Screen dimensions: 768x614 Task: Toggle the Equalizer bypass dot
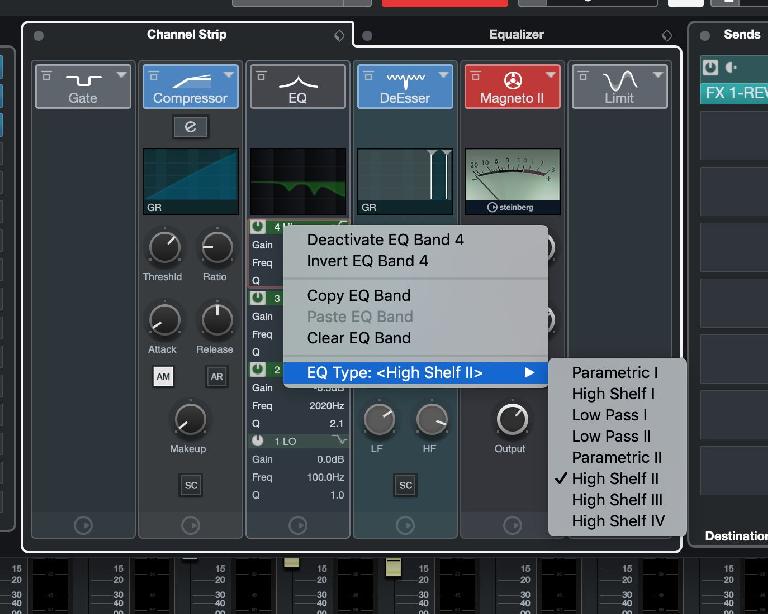click(367, 35)
